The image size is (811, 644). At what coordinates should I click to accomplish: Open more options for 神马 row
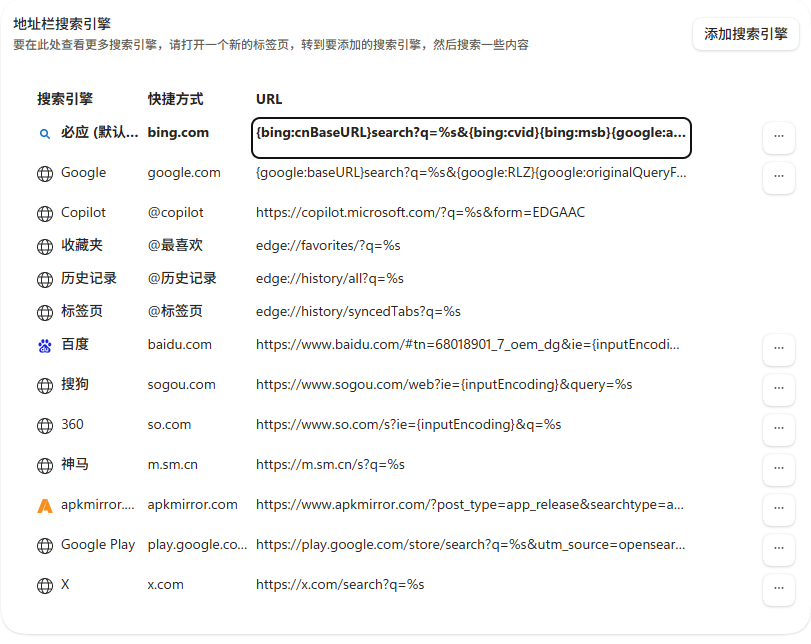[x=778, y=469]
